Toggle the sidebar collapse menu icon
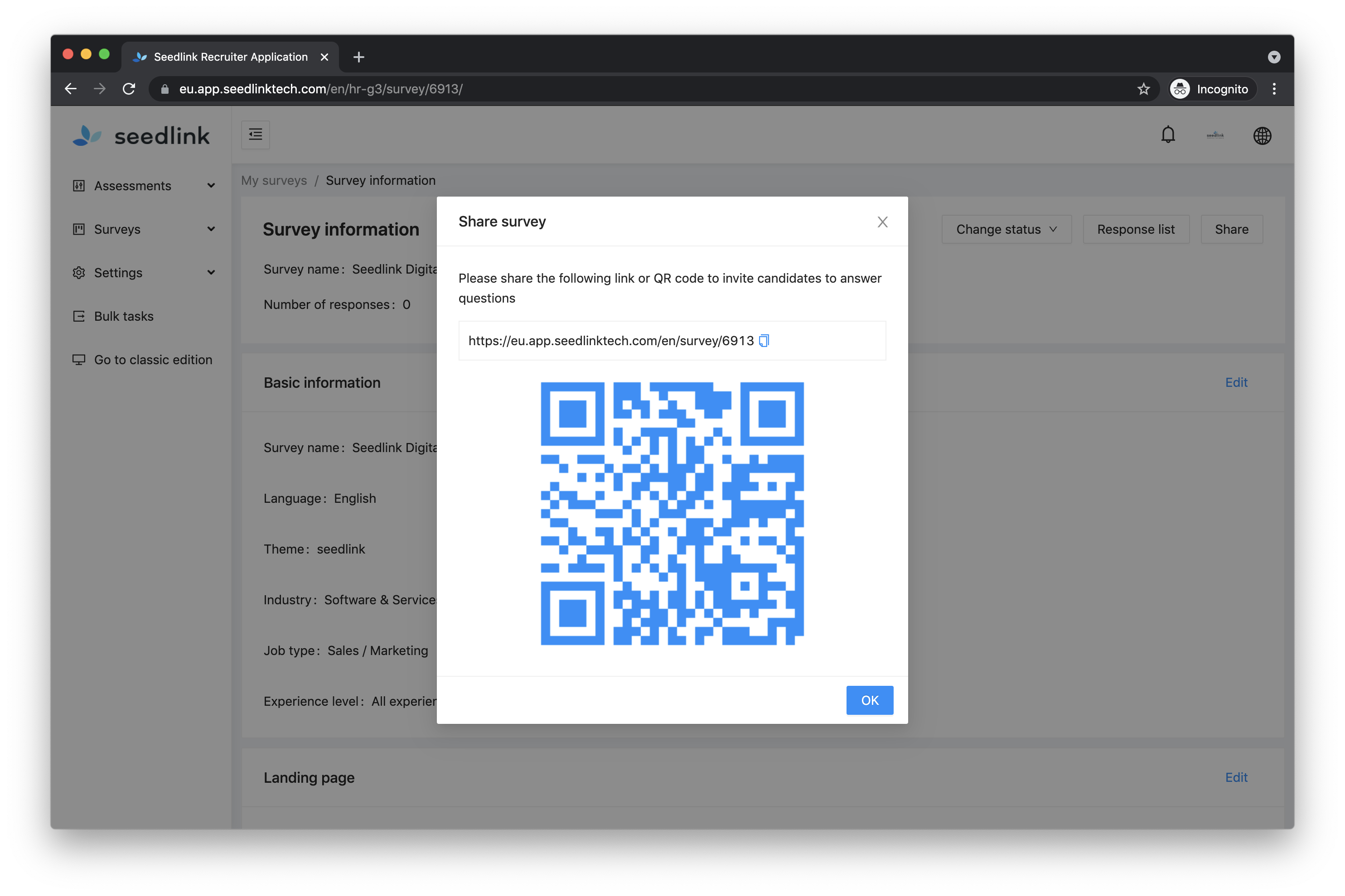The width and height of the screenshot is (1345, 896). 256,135
